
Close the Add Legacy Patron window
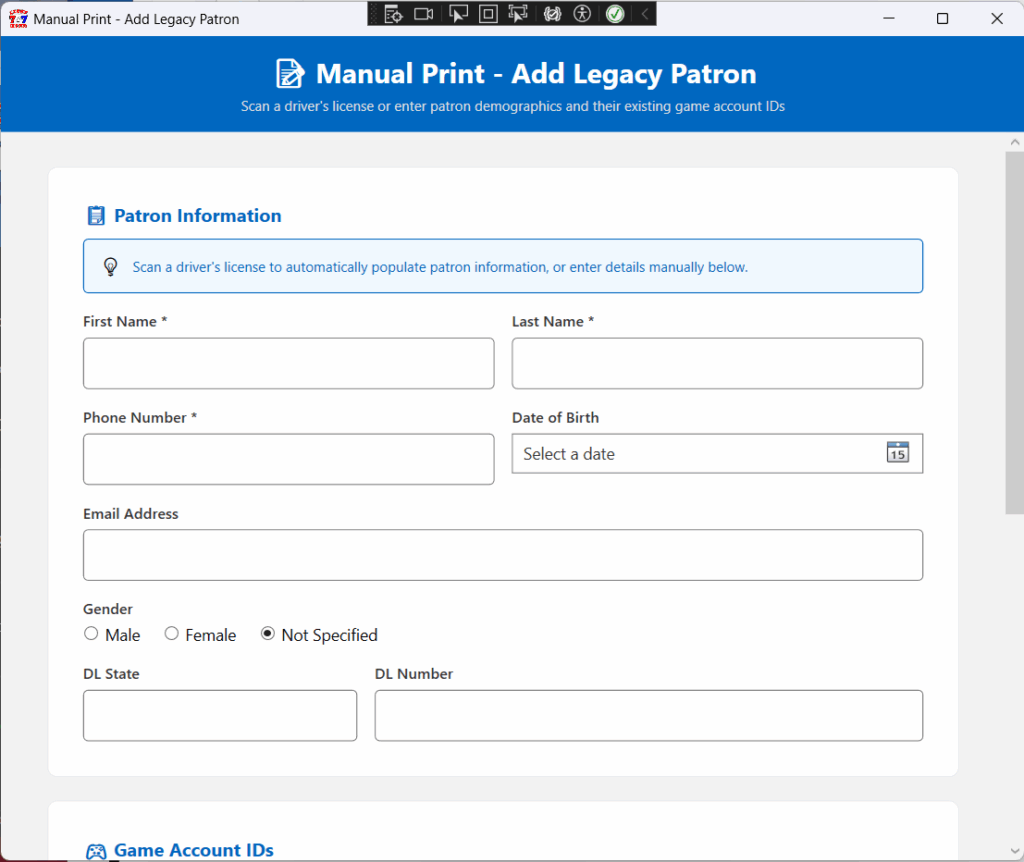click(x=997, y=18)
